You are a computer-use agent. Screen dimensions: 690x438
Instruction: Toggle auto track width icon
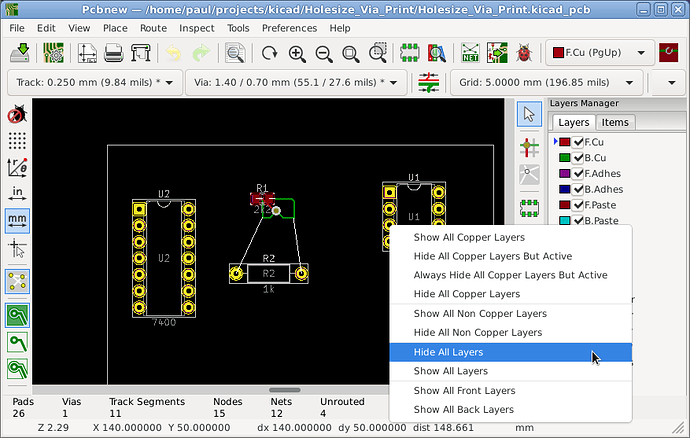(x=428, y=83)
